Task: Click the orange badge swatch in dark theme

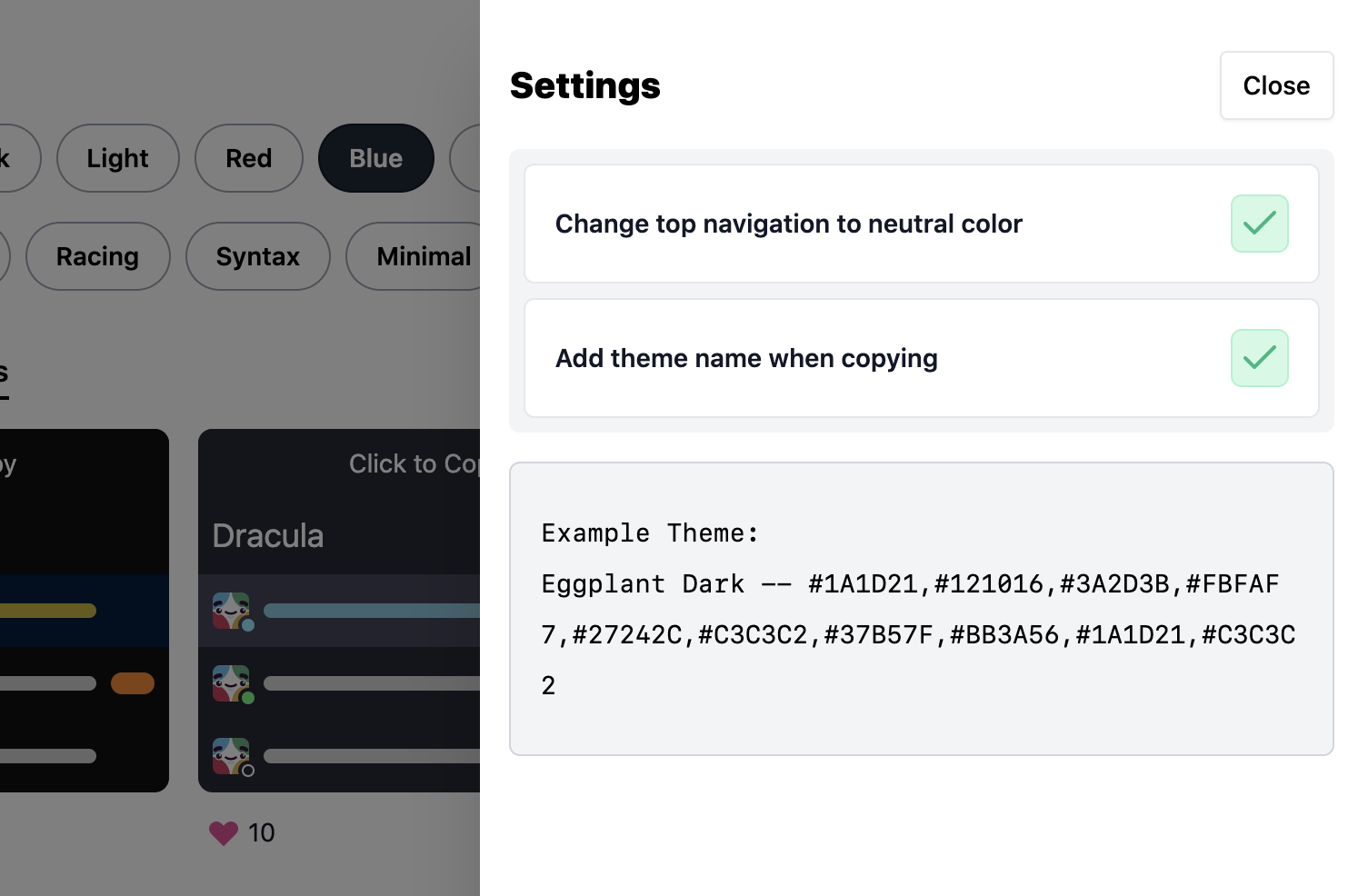Action: [133, 683]
